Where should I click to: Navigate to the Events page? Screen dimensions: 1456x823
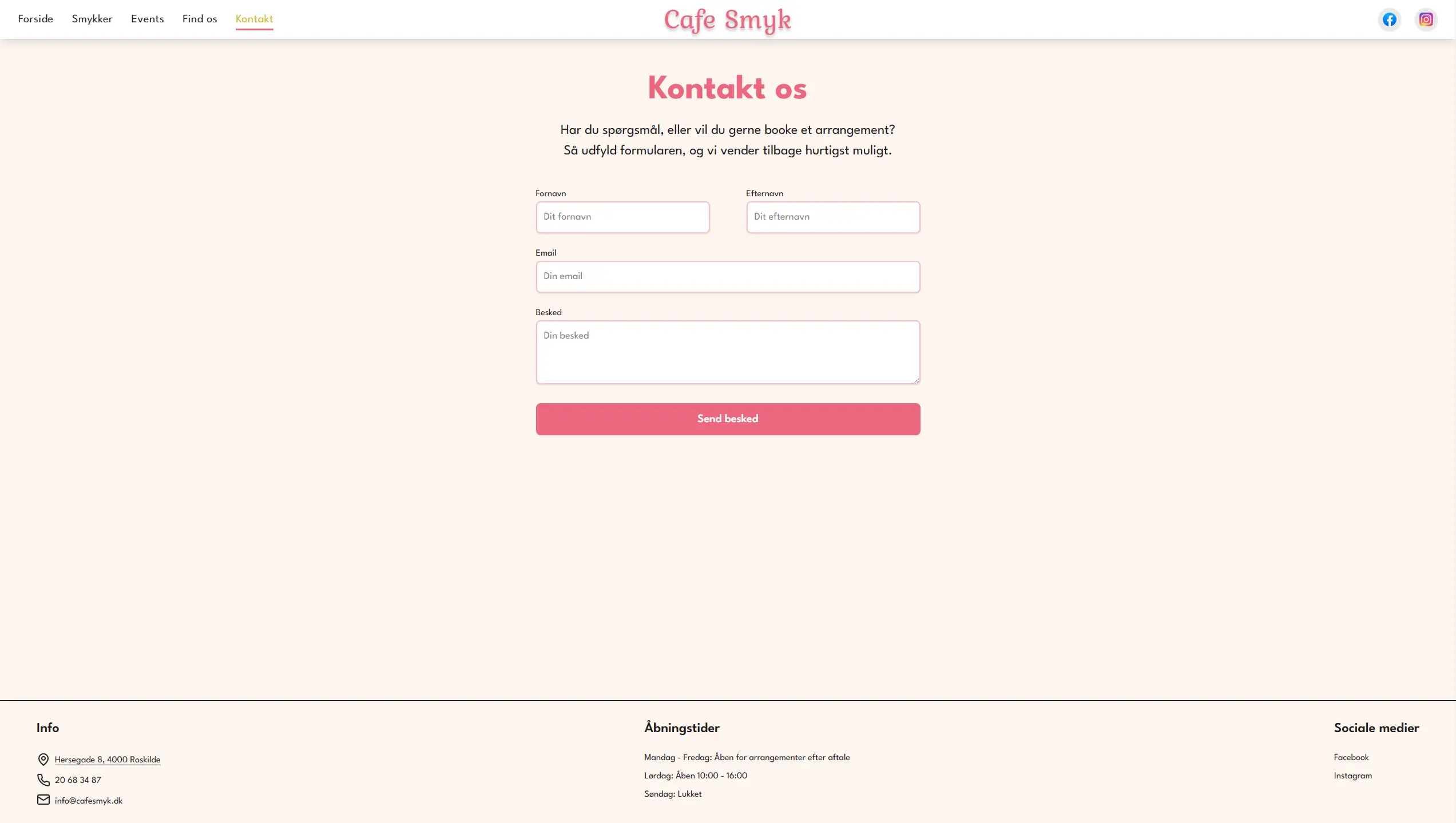tap(147, 19)
